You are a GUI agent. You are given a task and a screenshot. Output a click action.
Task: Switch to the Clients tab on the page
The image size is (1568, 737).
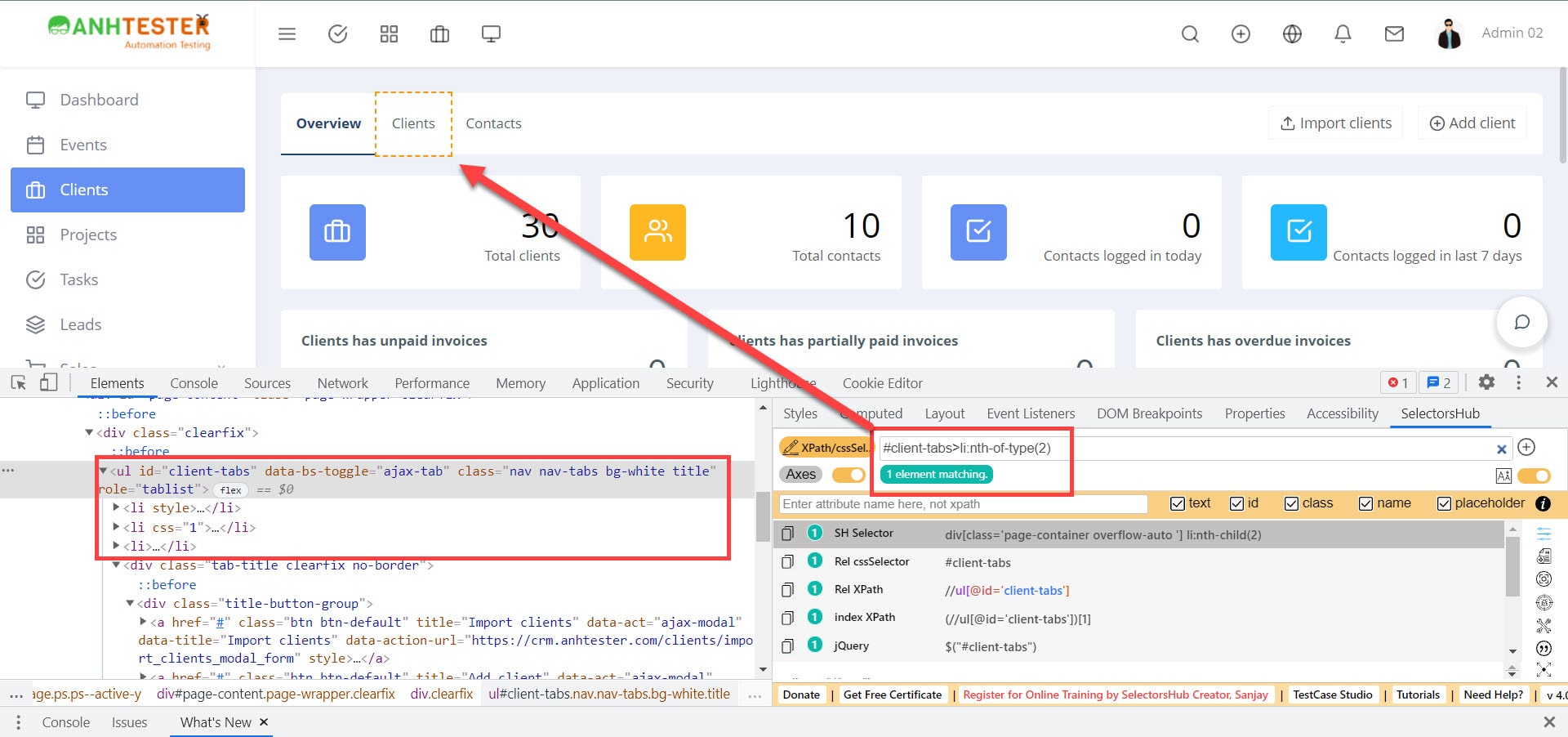[x=413, y=123]
